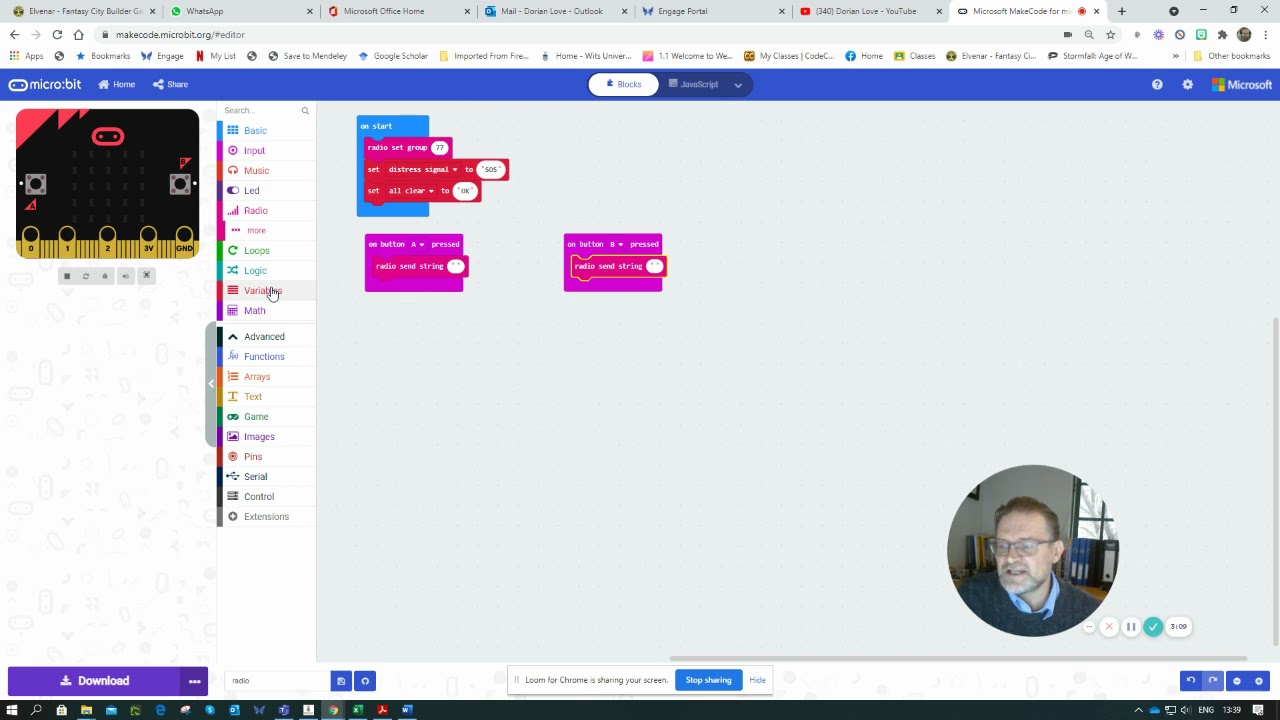Stop the simulator
Image resolution: width=1280 pixels, height=720 pixels.
[67, 276]
